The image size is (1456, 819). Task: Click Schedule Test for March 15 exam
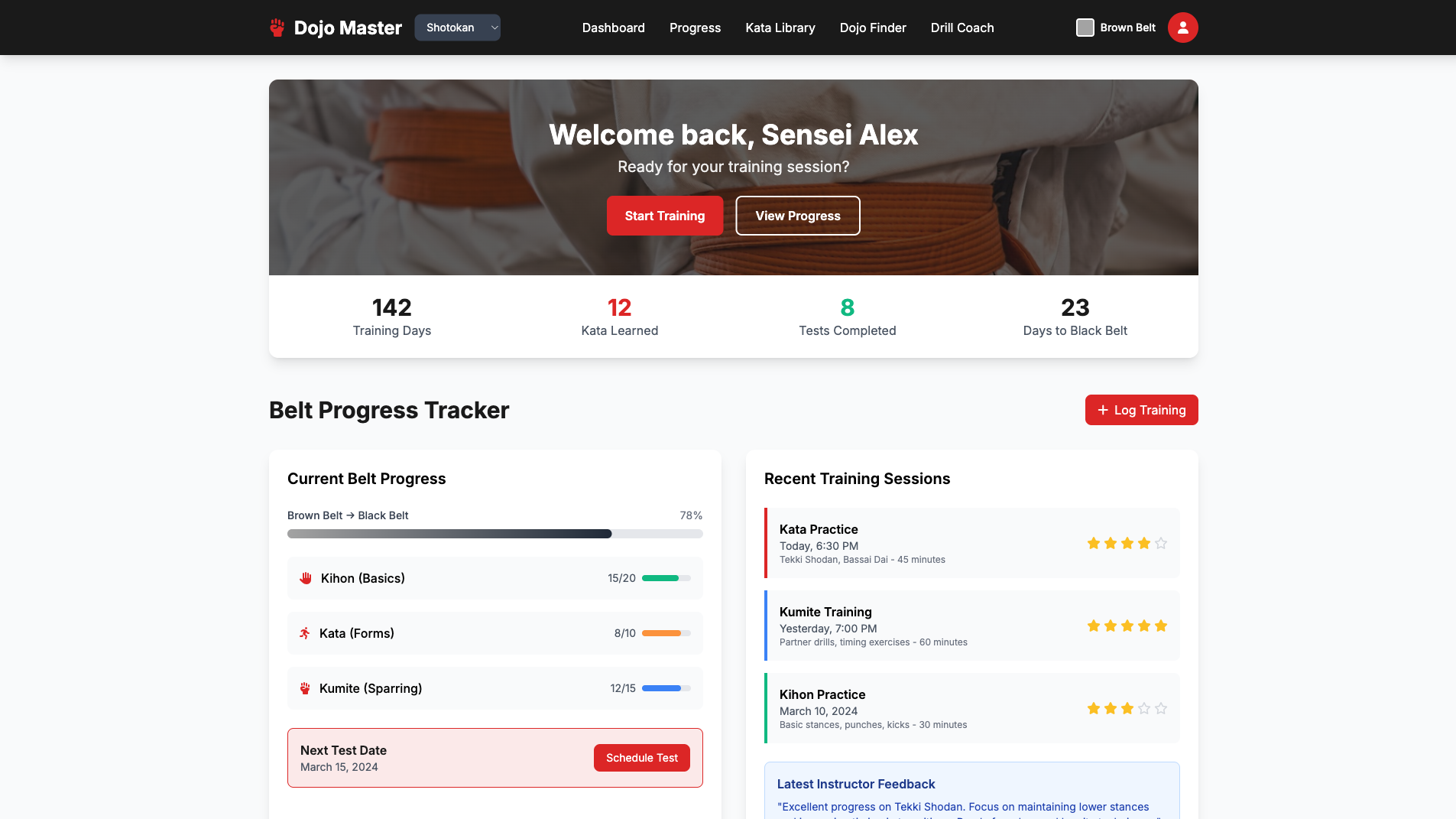click(641, 757)
